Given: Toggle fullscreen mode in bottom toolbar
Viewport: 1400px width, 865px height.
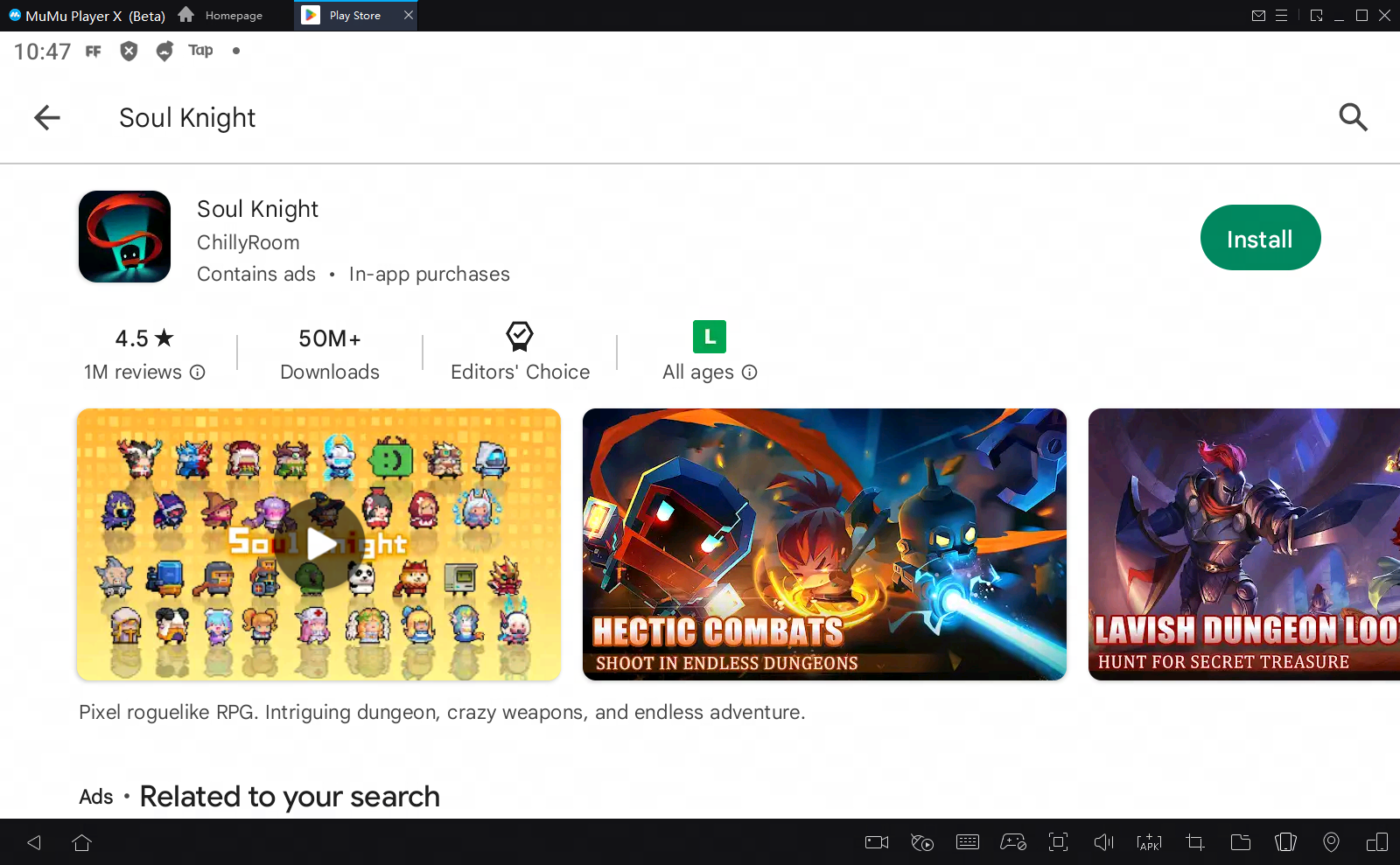Looking at the screenshot, I should pyautogui.click(x=1058, y=842).
